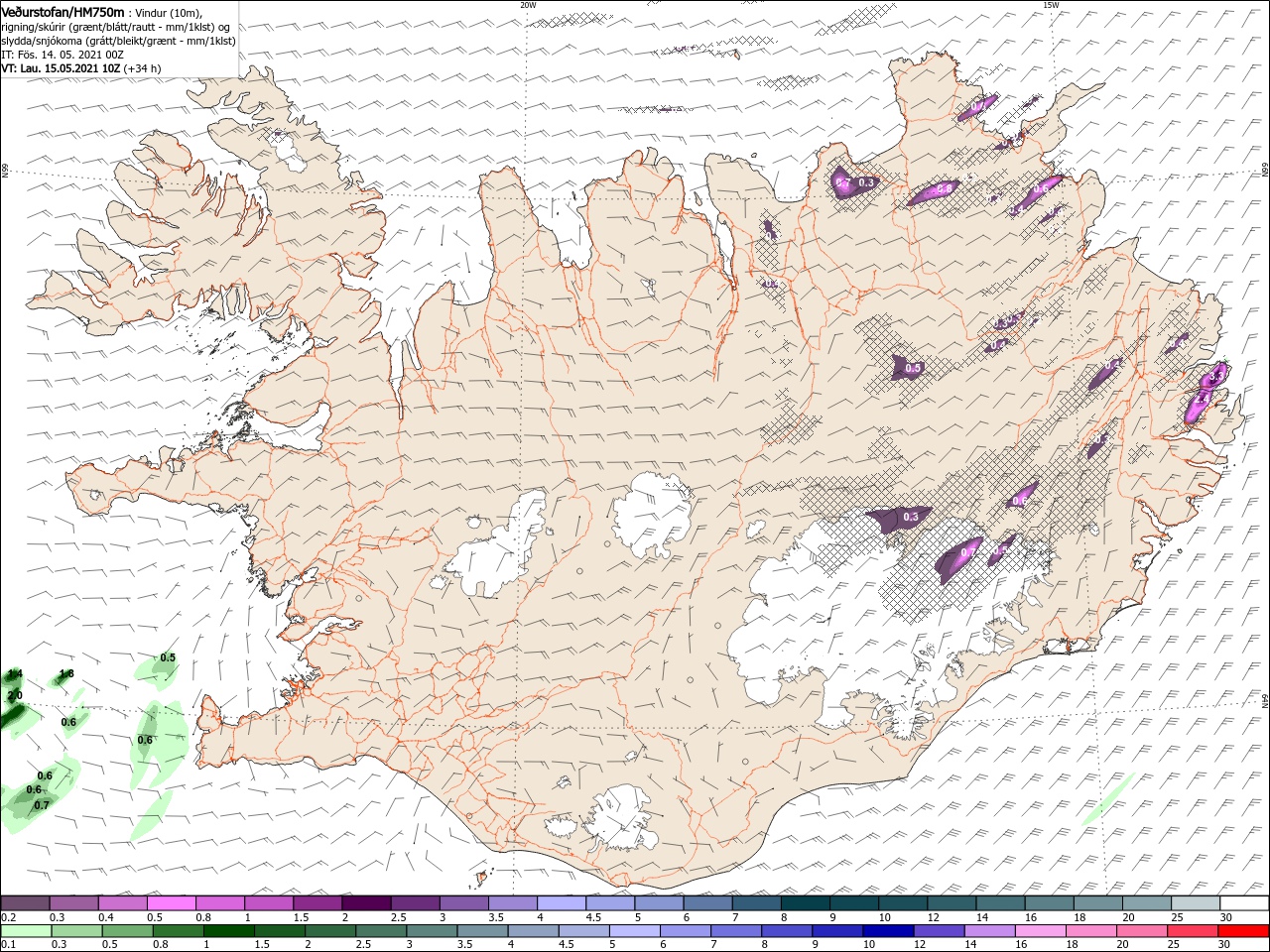This screenshot has height=952, width=1270.
Task: Pick the darkest green 1 rain swatch
Action: point(229,931)
